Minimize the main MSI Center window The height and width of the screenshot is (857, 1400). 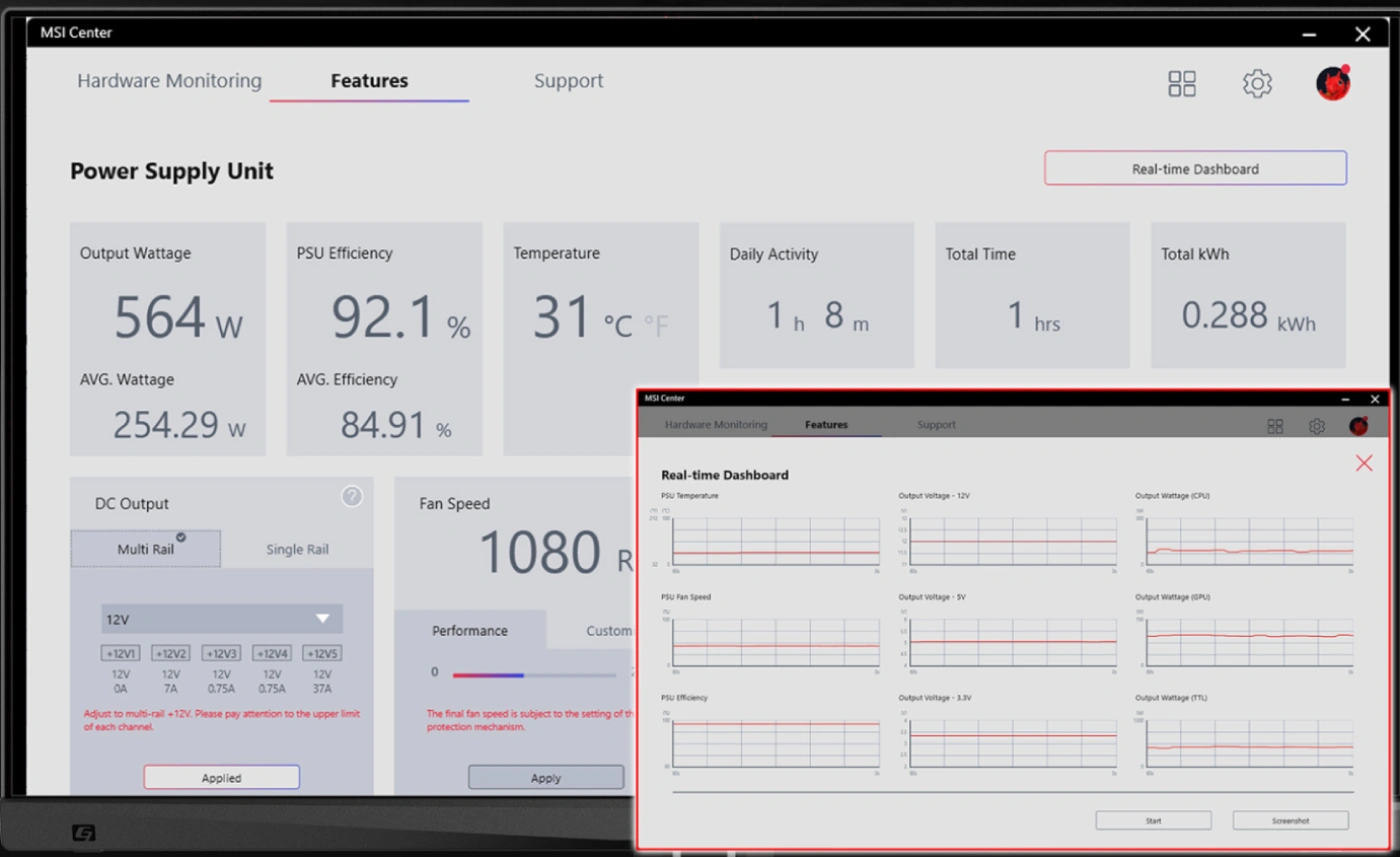coord(1309,35)
